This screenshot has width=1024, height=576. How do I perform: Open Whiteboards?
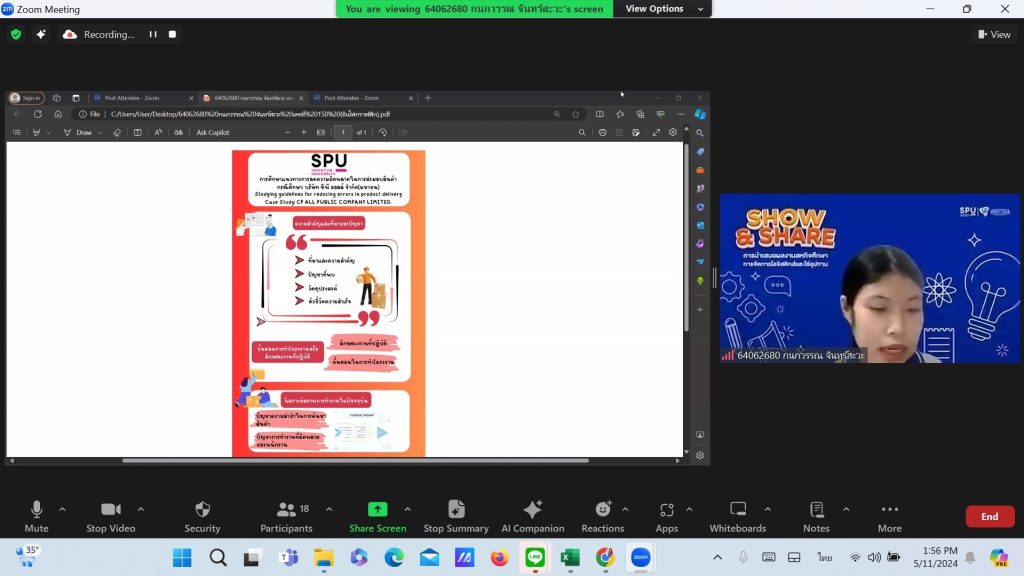click(x=738, y=517)
